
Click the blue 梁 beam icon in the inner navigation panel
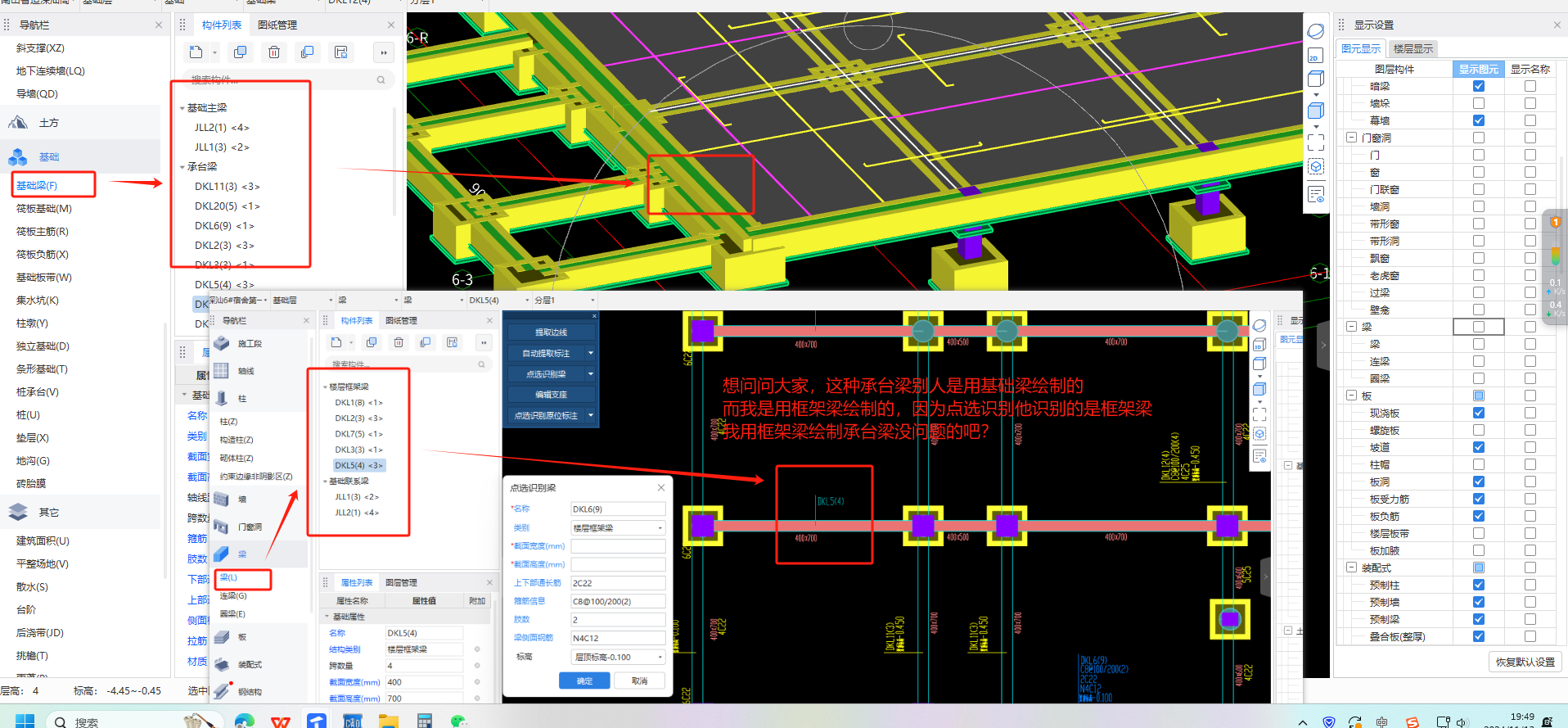coord(221,554)
